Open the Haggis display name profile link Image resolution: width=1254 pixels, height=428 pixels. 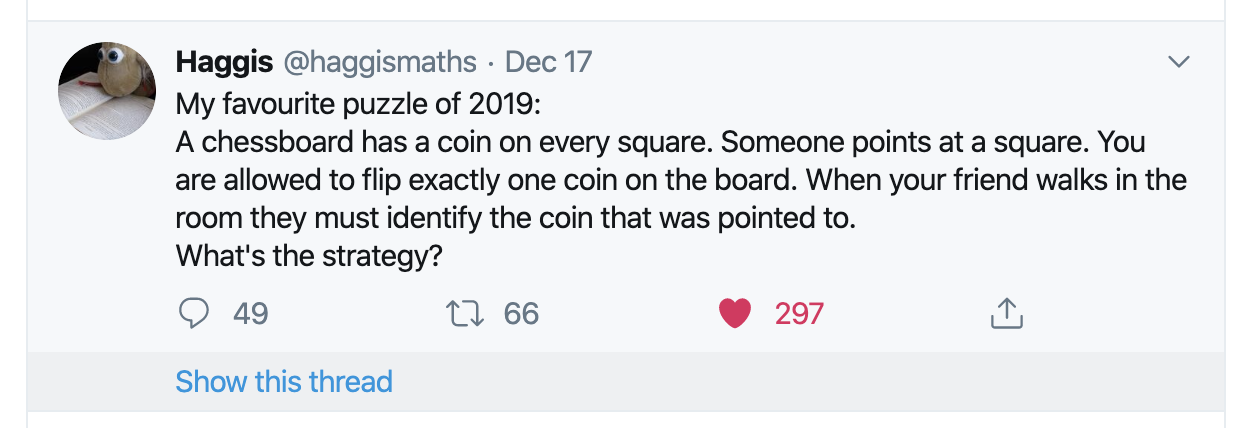[x=225, y=62]
